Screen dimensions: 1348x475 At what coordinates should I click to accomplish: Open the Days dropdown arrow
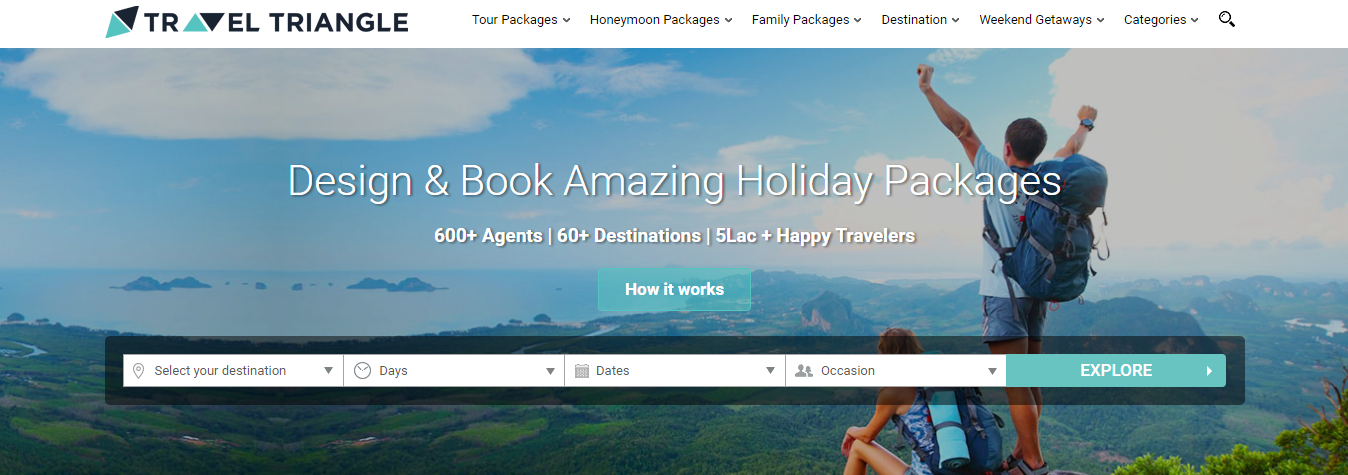click(x=550, y=371)
